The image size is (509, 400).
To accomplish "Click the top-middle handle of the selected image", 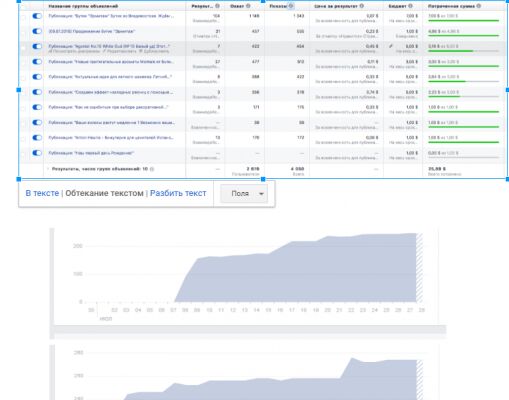I will coord(263,1).
